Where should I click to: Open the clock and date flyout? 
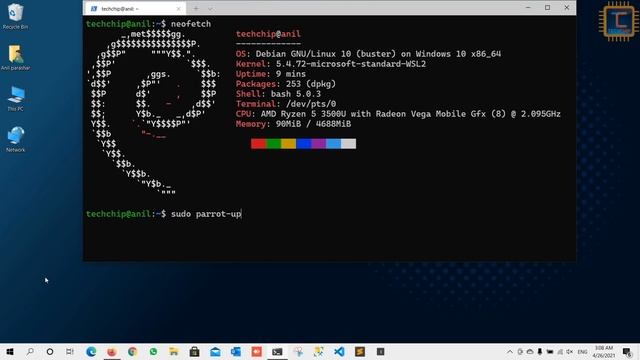(x=604, y=351)
